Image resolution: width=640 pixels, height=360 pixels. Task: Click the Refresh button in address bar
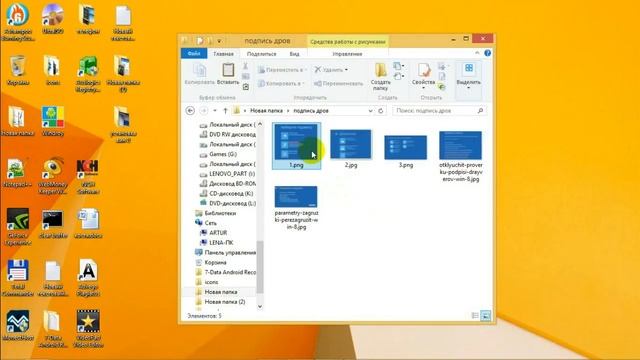[381, 111]
